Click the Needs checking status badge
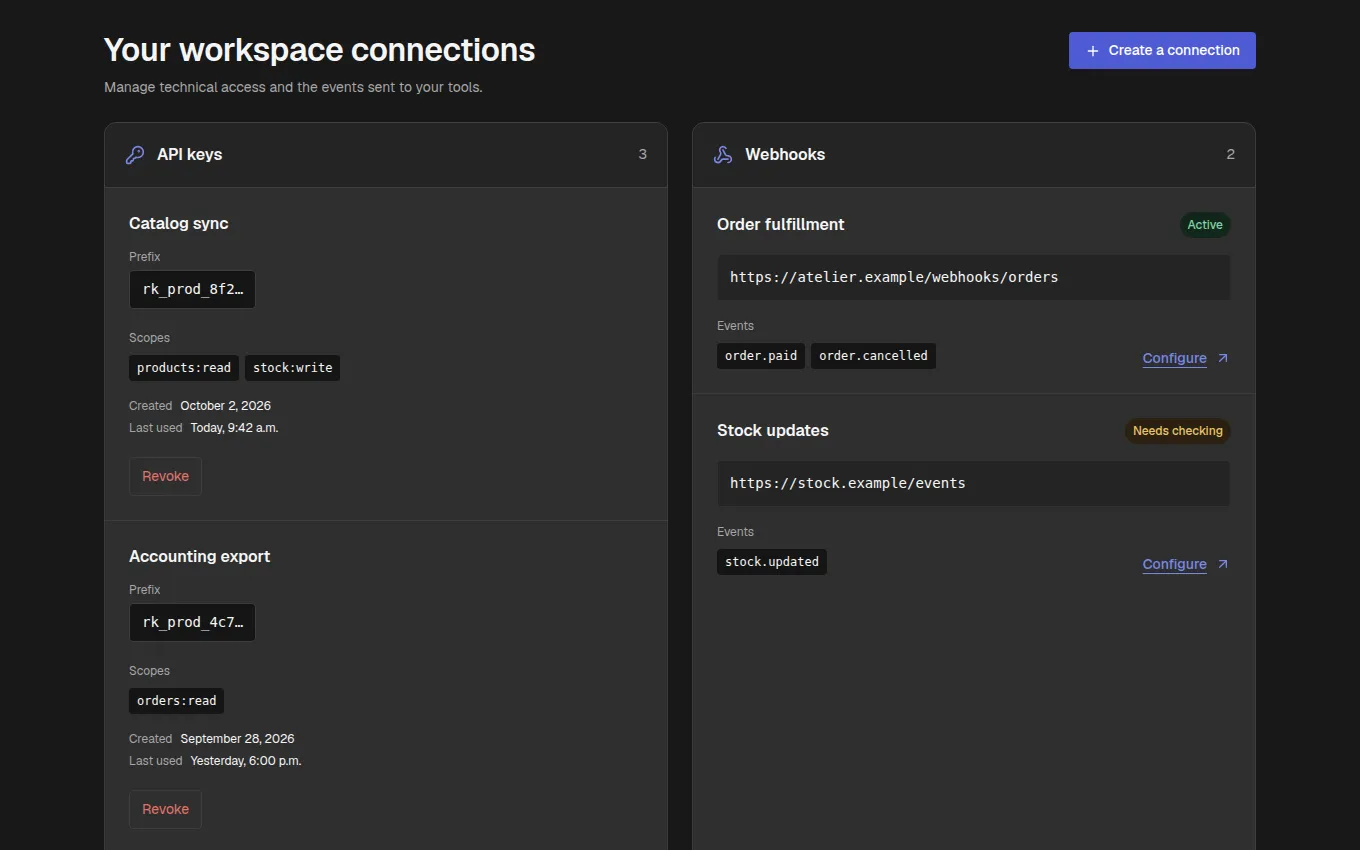1360x850 pixels. tap(1177, 431)
